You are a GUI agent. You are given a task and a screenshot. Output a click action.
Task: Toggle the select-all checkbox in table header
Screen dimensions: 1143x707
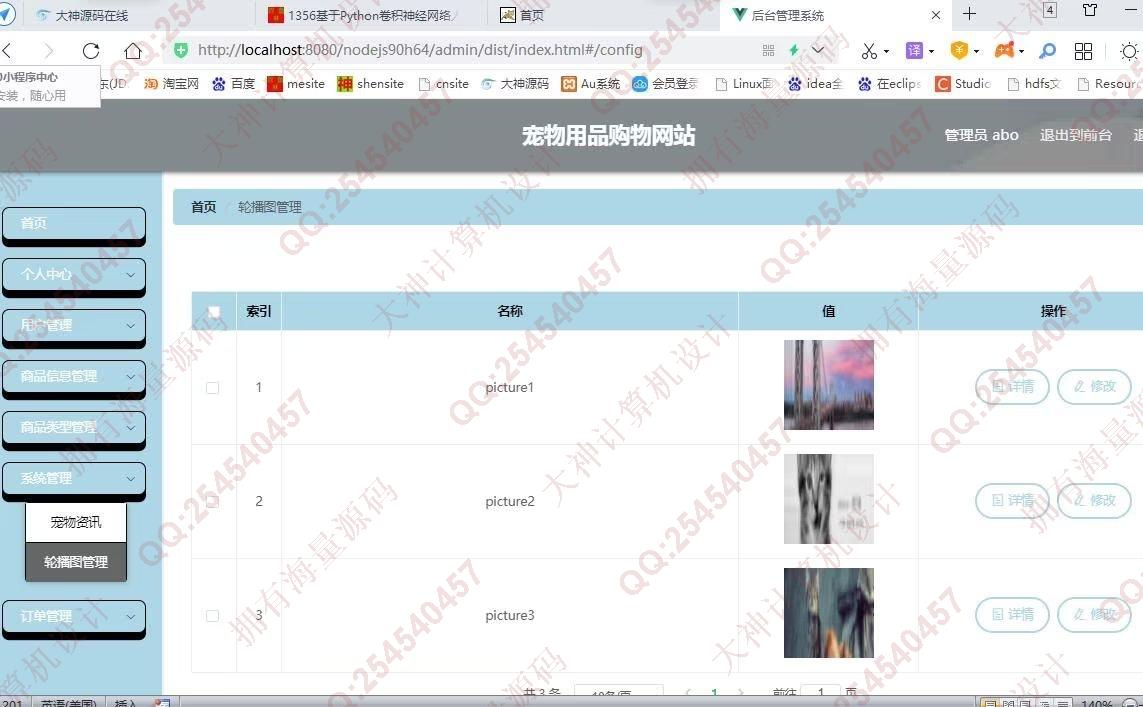click(213, 312)
